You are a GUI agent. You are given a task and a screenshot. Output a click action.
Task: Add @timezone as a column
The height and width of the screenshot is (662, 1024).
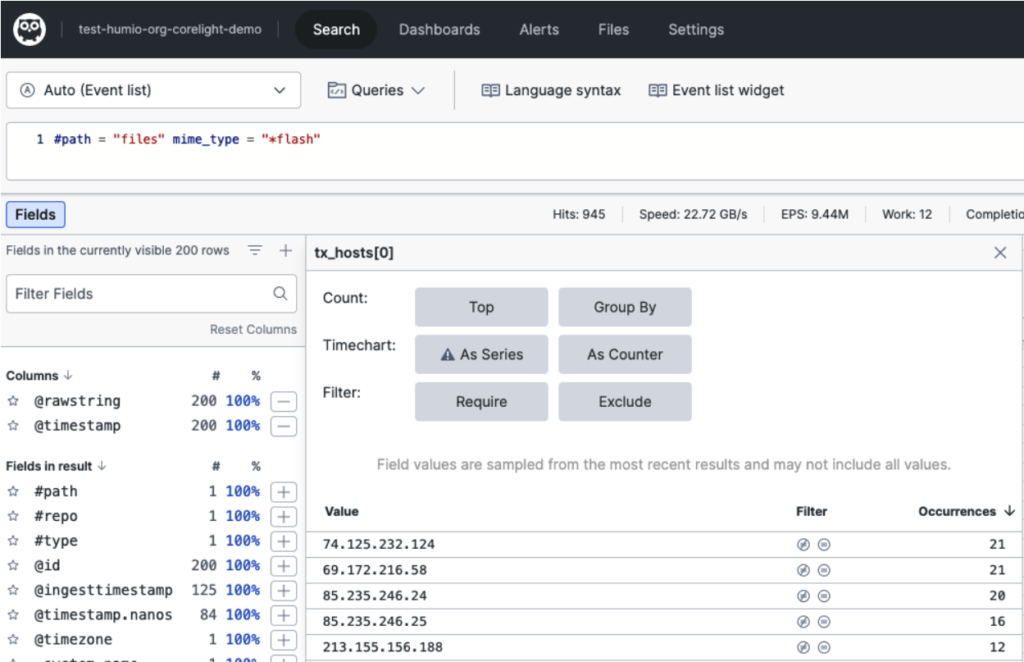(x=283, y=640)
